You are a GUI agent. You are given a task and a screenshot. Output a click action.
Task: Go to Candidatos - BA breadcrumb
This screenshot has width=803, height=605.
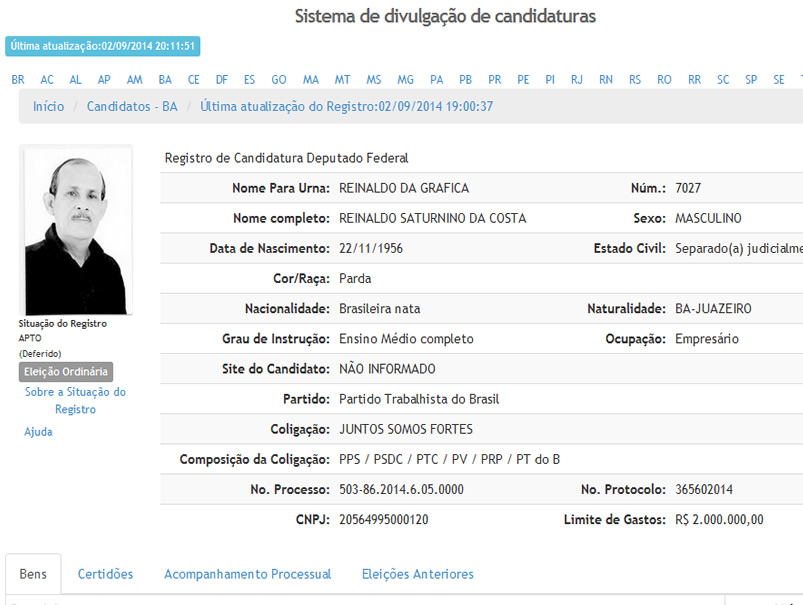(132, 106)
